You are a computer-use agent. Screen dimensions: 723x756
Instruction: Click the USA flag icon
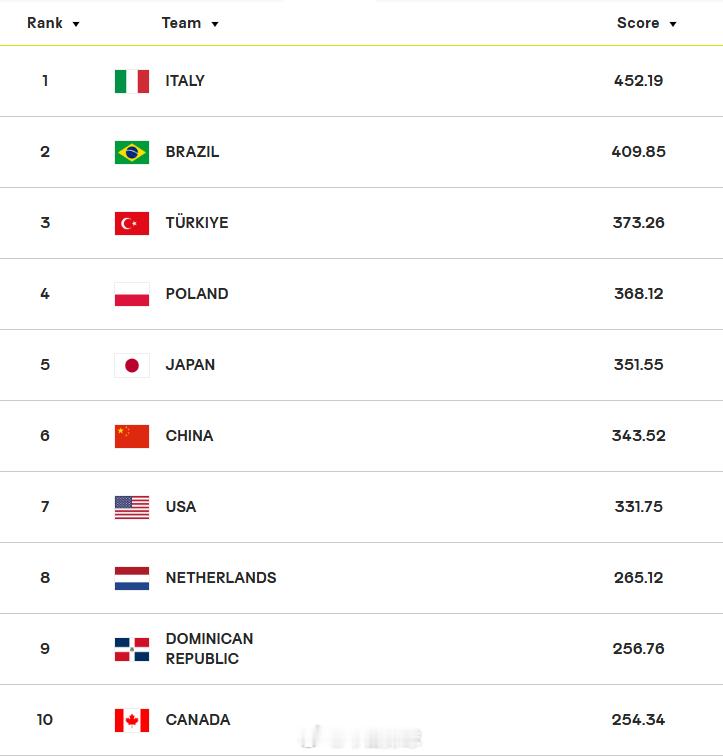pyautogui.click(x=132, y=507)
